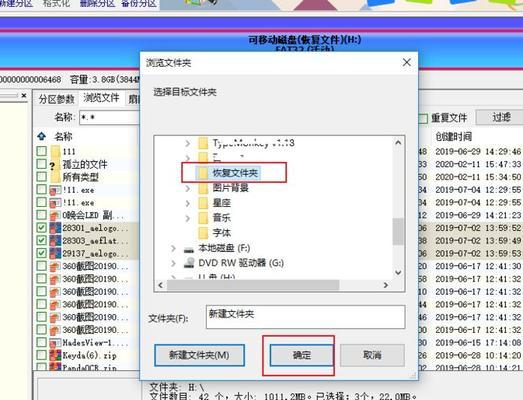Viewport: 523px width, 400px height.
Task: Click the 文件夹(F) text input field
Action: click(x=306, y=317)
